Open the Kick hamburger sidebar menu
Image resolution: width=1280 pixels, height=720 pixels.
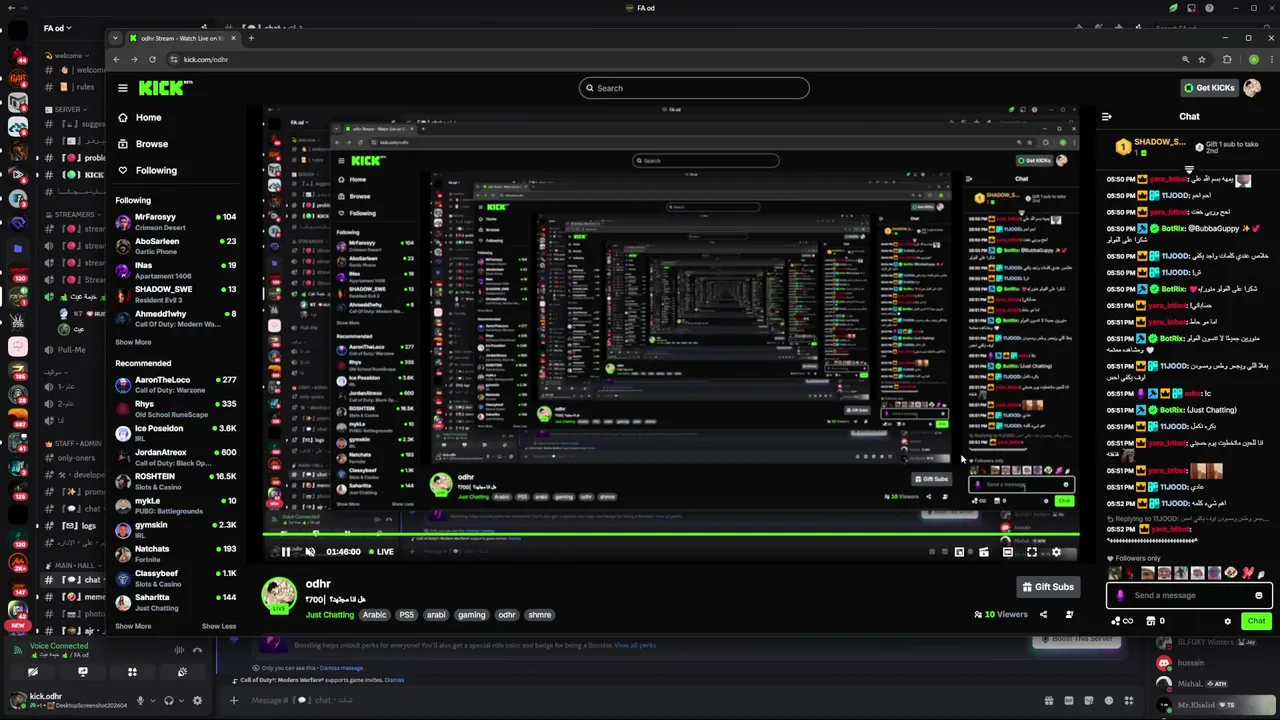[122, 88]
